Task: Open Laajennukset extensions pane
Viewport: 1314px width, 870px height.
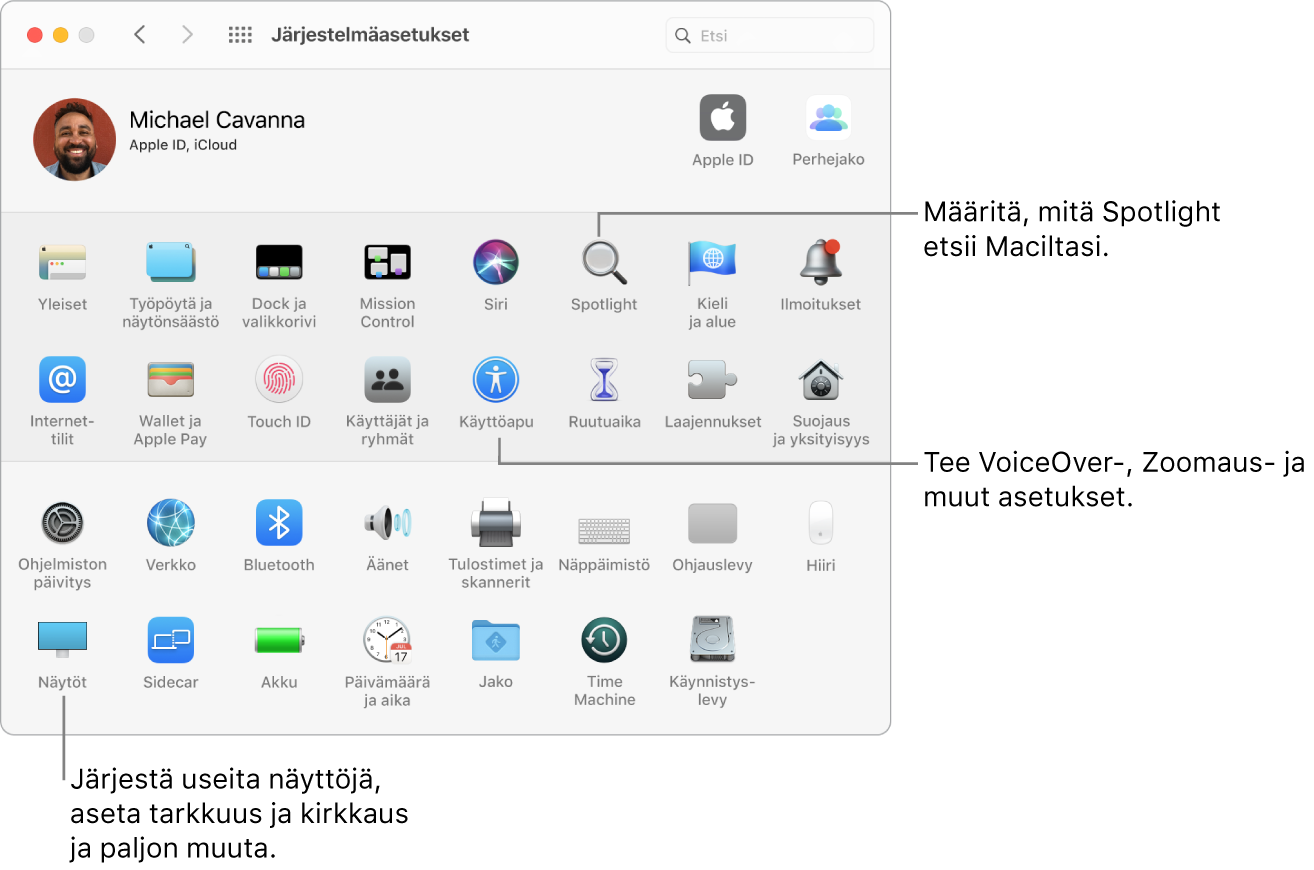Action: [712, 380]
